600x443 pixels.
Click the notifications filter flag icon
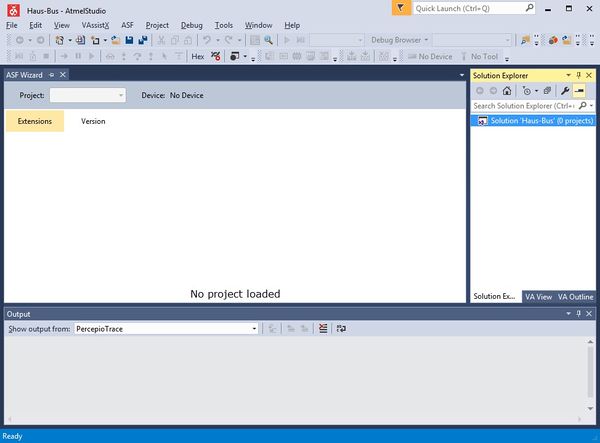click(400, 7)
